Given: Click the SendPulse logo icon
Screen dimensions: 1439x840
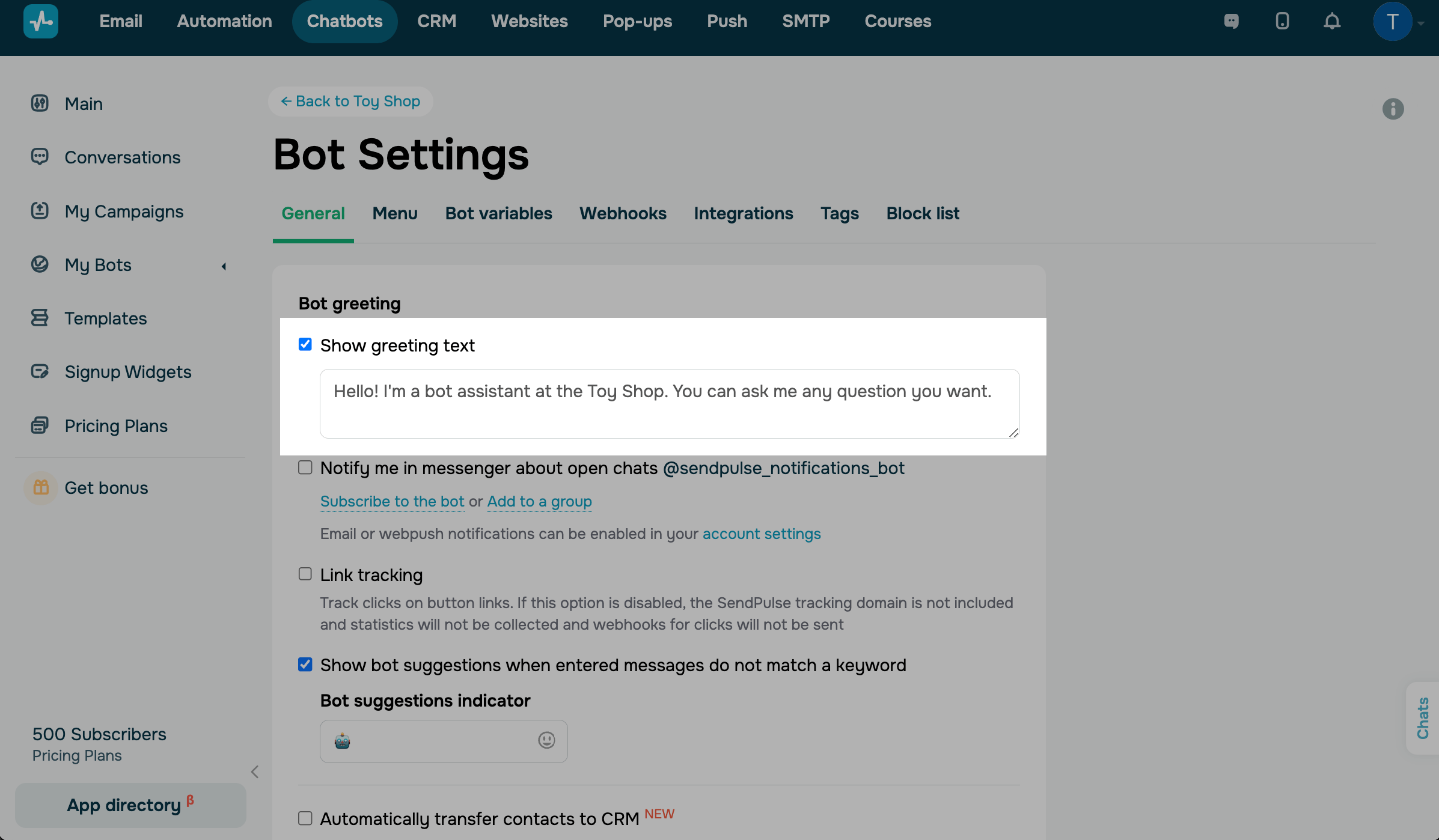Looking at the screenshot, I should tap(41, 21).
